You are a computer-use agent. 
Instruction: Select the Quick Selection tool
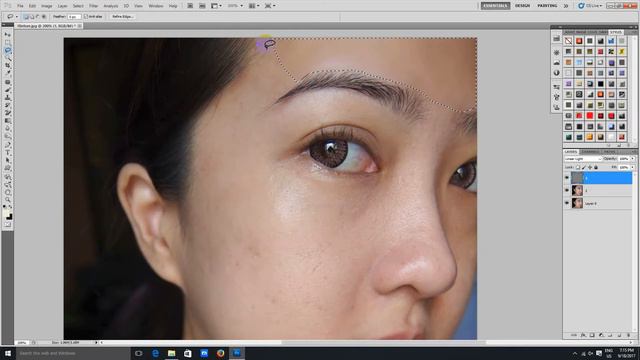[x=8, y=58]
